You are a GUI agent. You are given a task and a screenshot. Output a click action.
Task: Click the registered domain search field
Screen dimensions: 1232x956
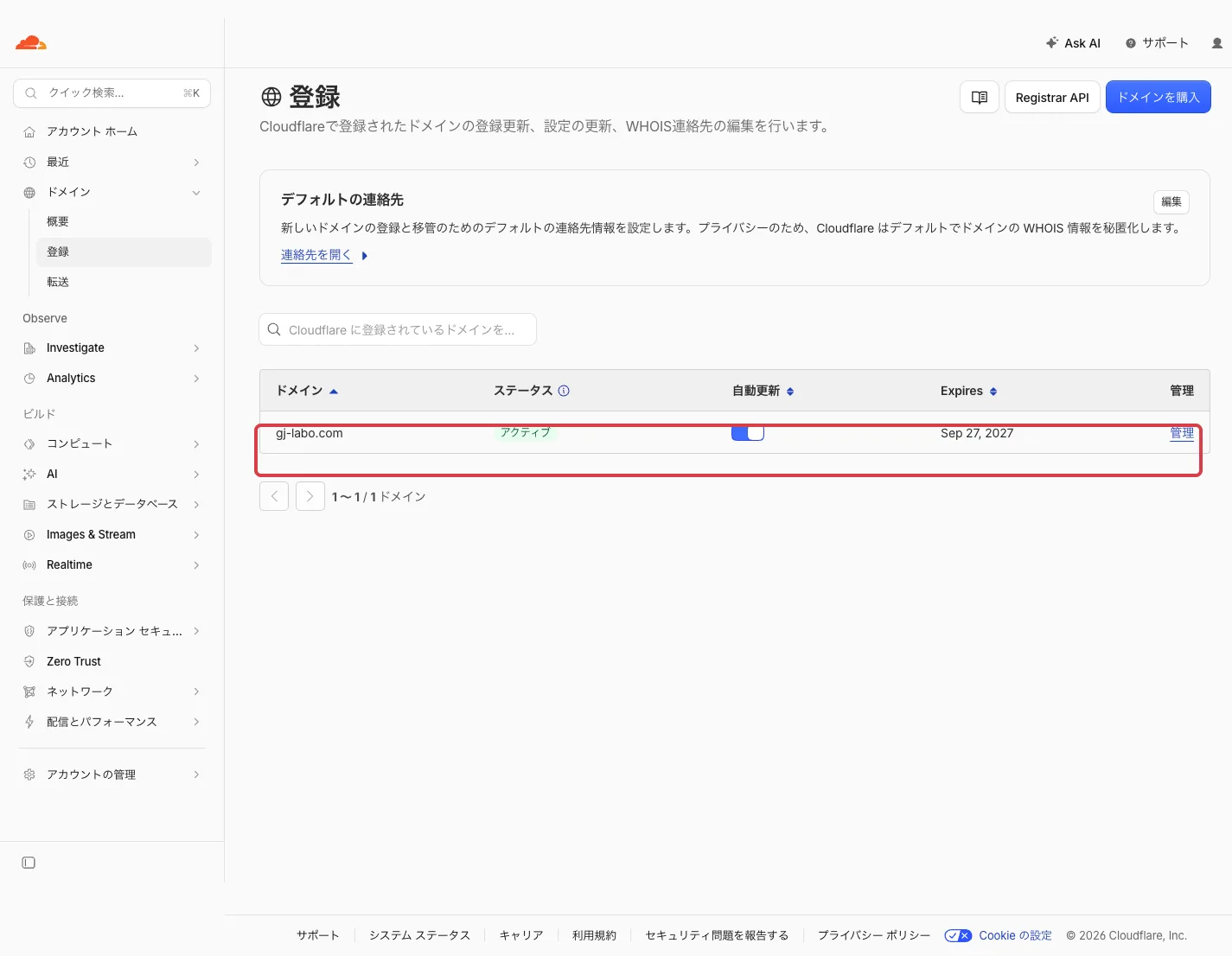(398, 329)
